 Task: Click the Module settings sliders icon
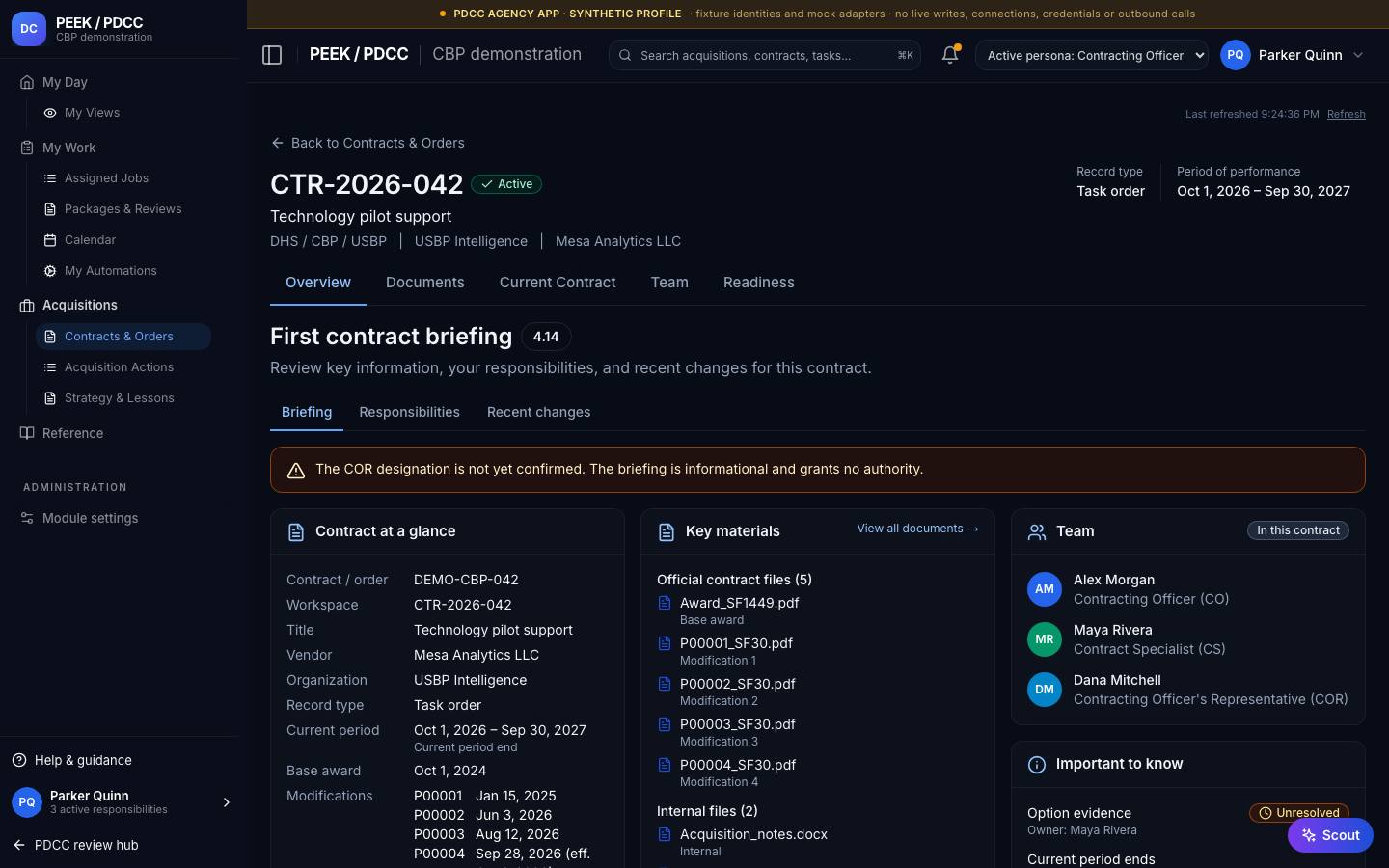(27, 518)
